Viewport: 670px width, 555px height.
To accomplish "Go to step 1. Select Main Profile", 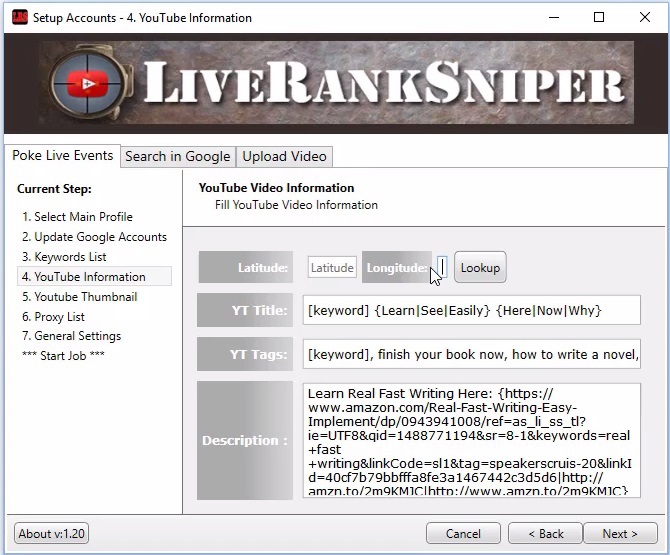I will (x=77, y=217).
